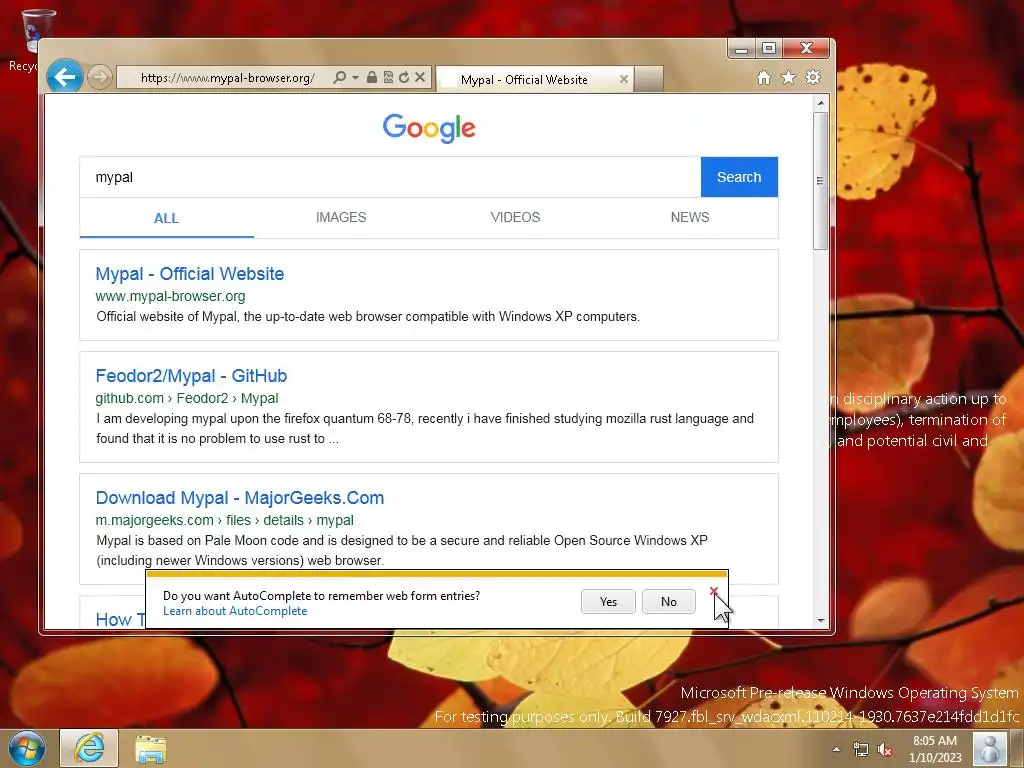The width and height of the screenshot is (1024, 768).
Task: Select the Mypal - Official Website tab
Action: 524,80
